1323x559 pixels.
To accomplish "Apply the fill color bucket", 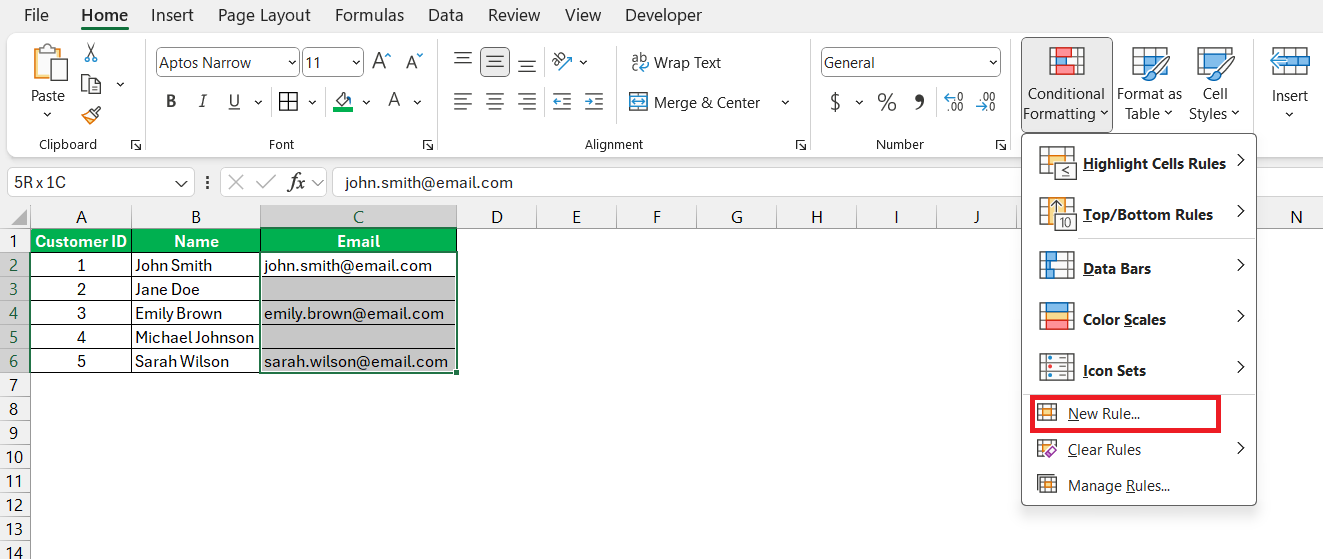I will click(x=343, y=102).
